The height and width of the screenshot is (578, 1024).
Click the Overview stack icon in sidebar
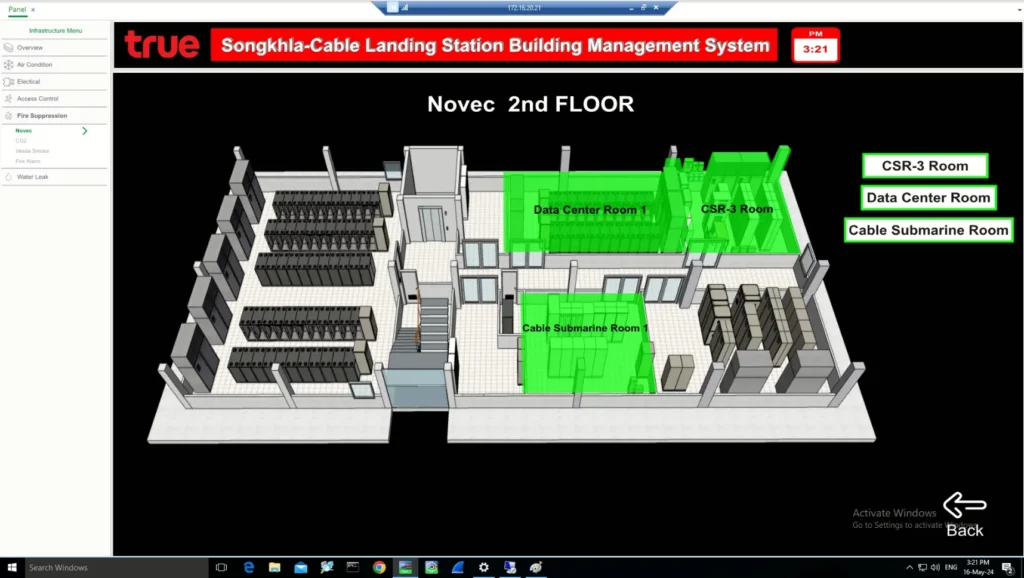click(8, 48)
